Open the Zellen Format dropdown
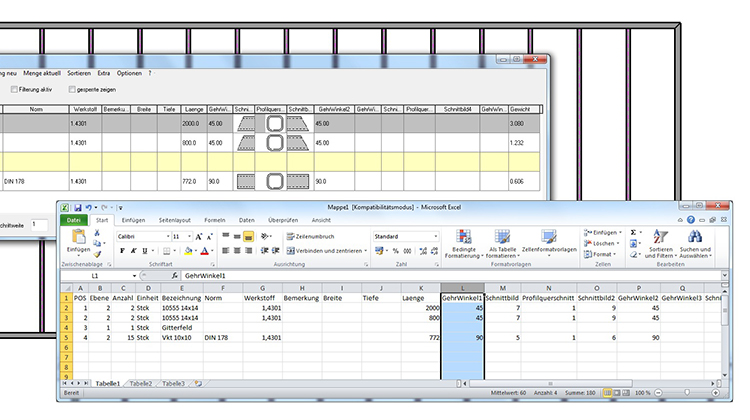The image size is (750, 420). (600, 254)
